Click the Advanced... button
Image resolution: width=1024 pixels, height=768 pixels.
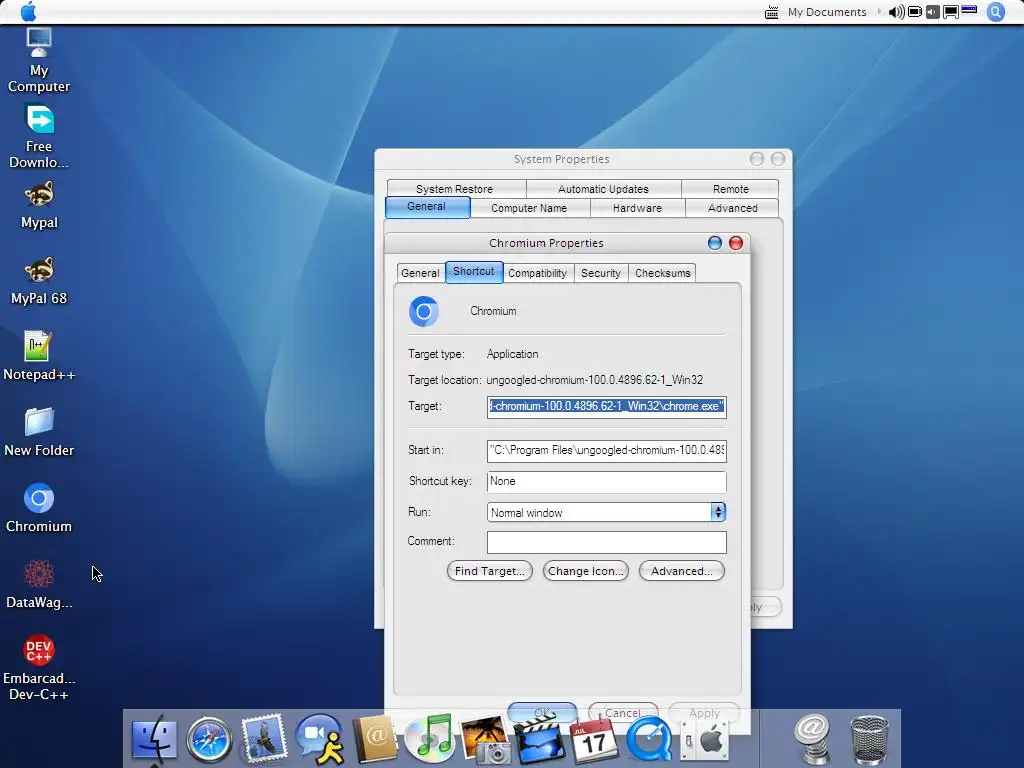point(682,571)
